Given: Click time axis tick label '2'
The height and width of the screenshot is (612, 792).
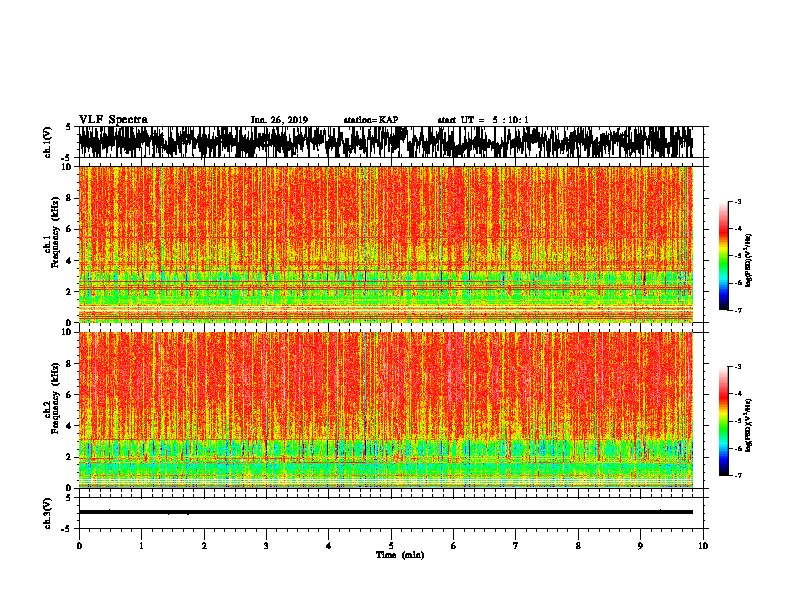Looking at the screenshot, I should [204, 546].
